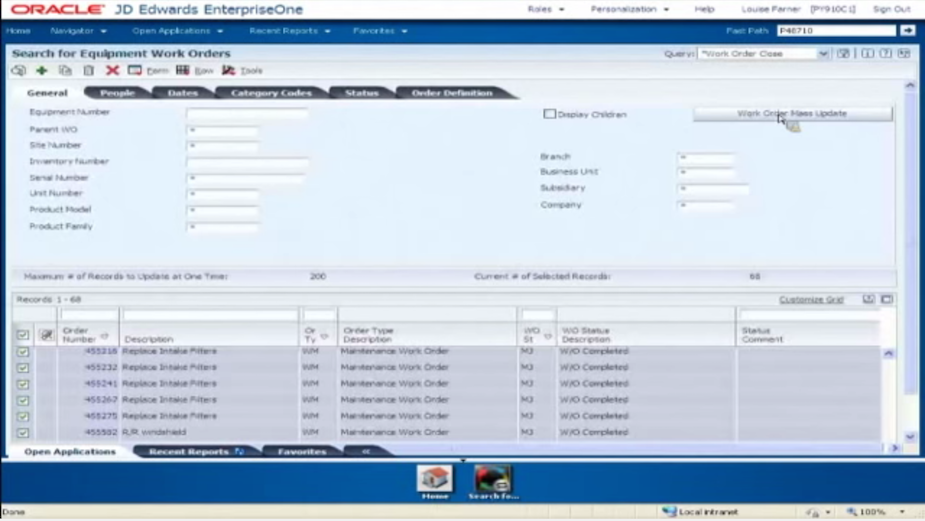Click the Customize Grid link
This screenshot has width=925, height=521.
pyautogui.click(x=811, y=300)
